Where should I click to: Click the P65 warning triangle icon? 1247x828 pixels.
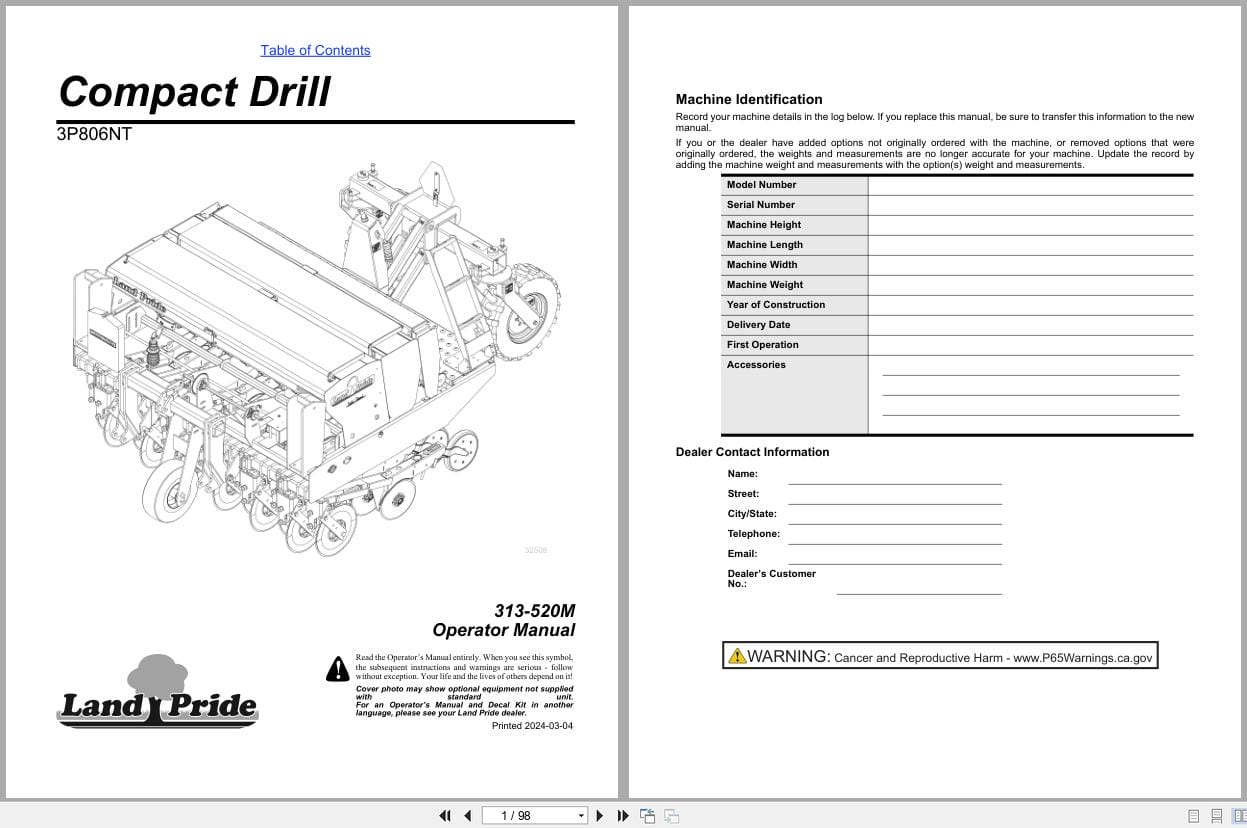pos(737,656)
